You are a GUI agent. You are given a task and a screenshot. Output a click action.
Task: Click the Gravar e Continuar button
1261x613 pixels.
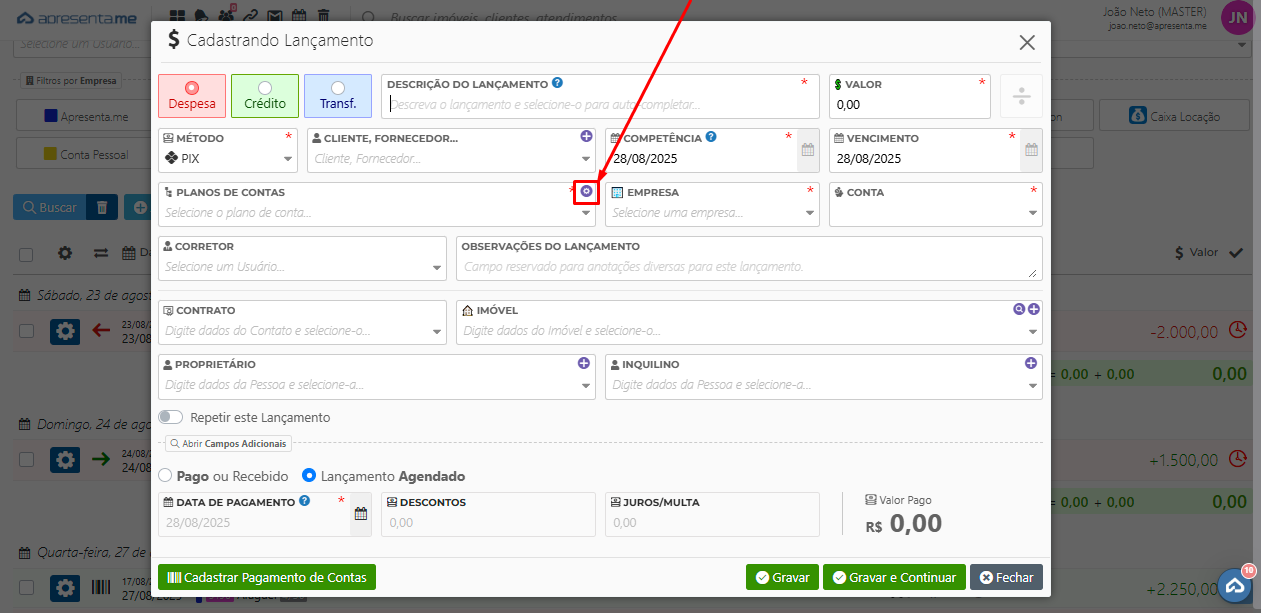[894, 577]
